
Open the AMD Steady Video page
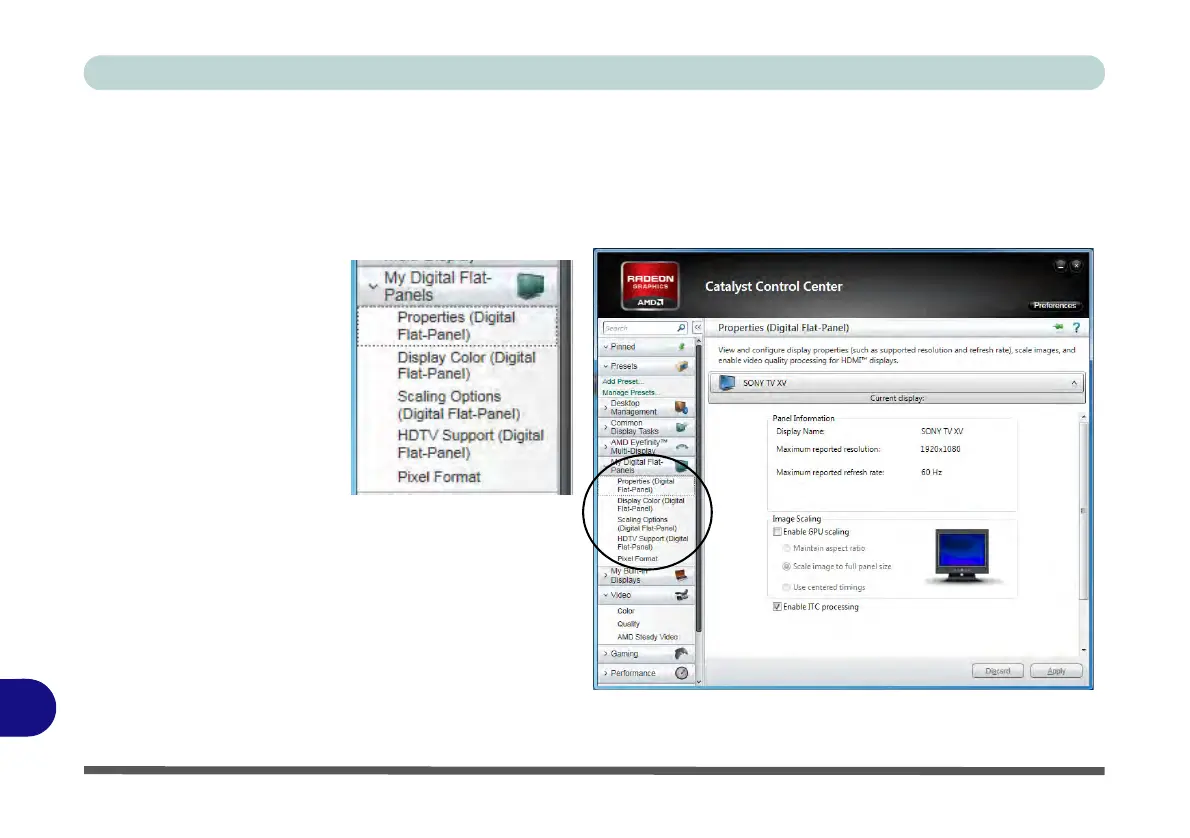point(647,637)
